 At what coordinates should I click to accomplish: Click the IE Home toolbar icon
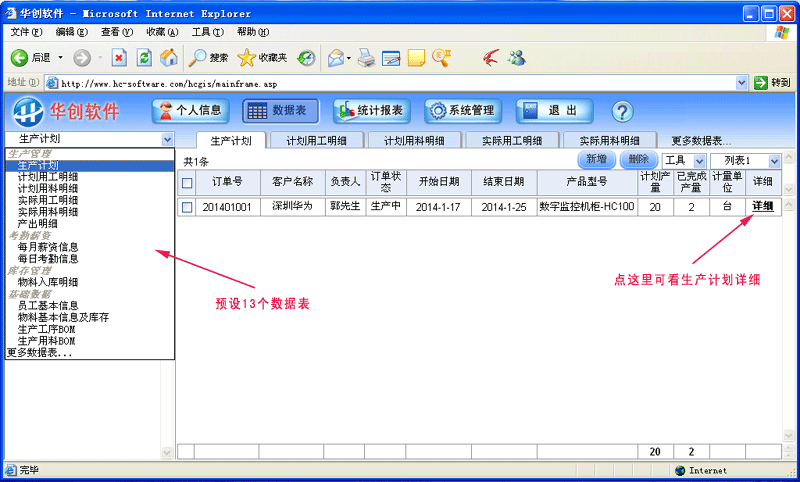(x=169, y=58)
